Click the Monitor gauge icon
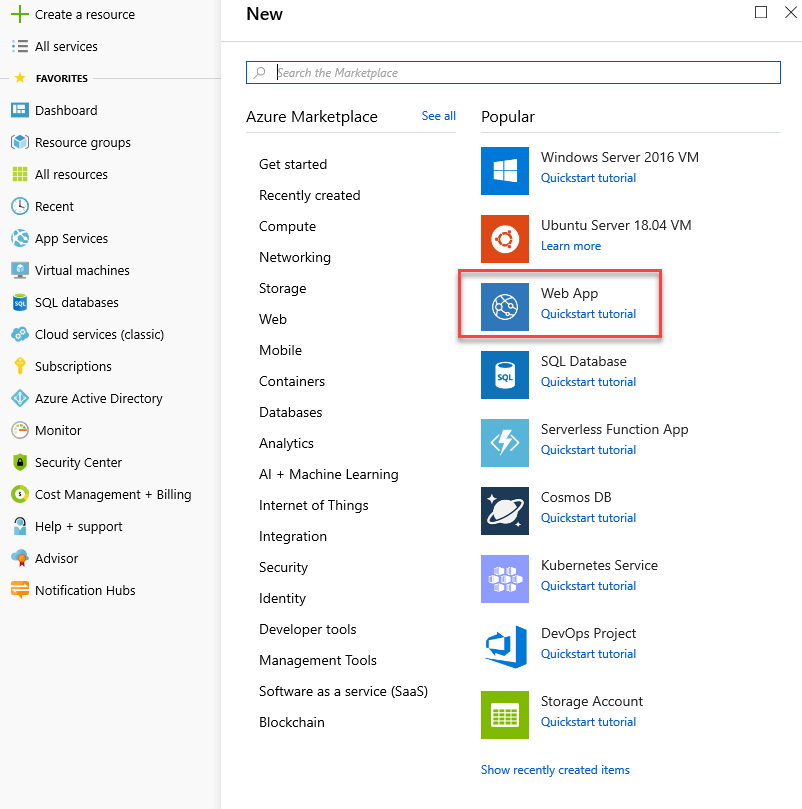Image resolution: width=802 pixels, height=809 pixels. 20,430
